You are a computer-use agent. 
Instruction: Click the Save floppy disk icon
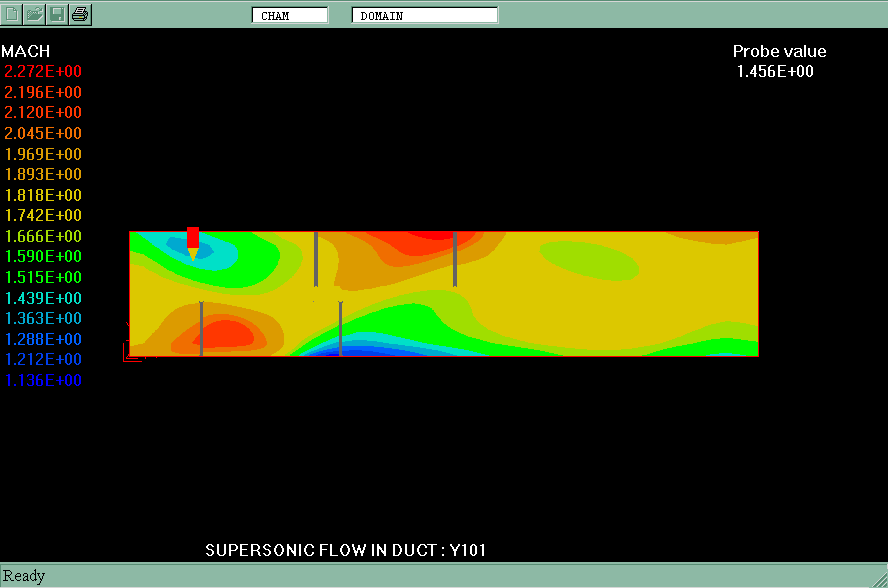(x=58, y=14)
